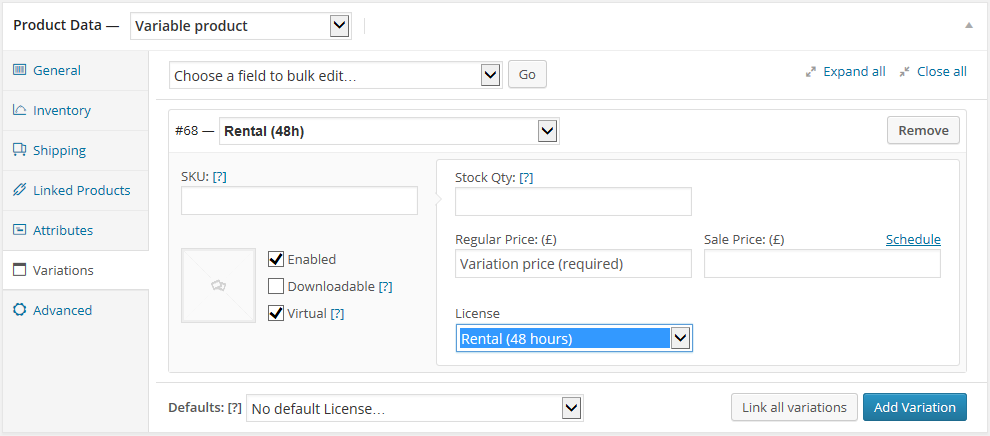Open the bulk edit field dropdown

(335, 75)
